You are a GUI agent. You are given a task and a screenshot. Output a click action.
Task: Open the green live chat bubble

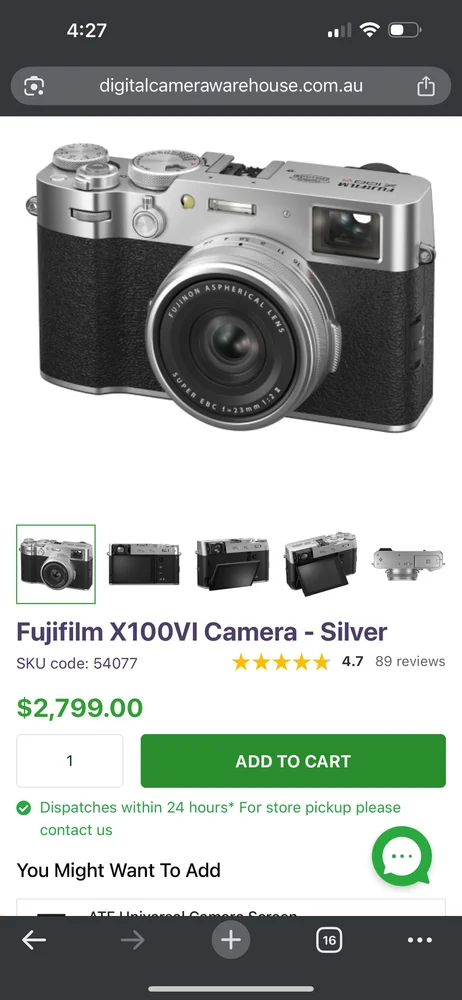pos(402,855)
